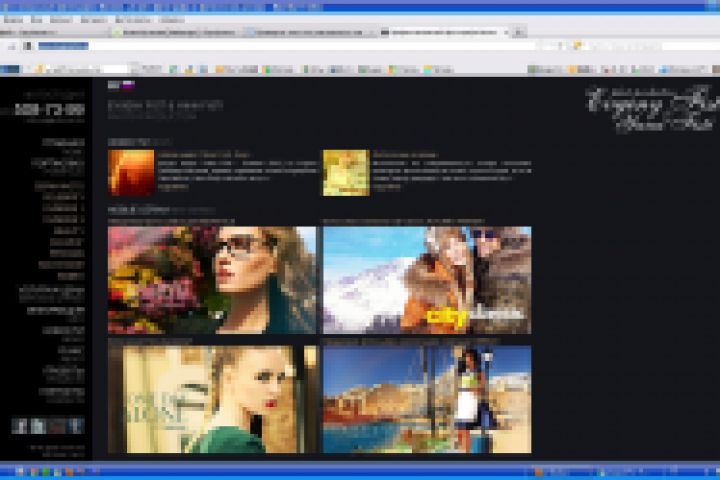Open the fur coats image with yellow city text
720x480 pixels.
[427, 280]
